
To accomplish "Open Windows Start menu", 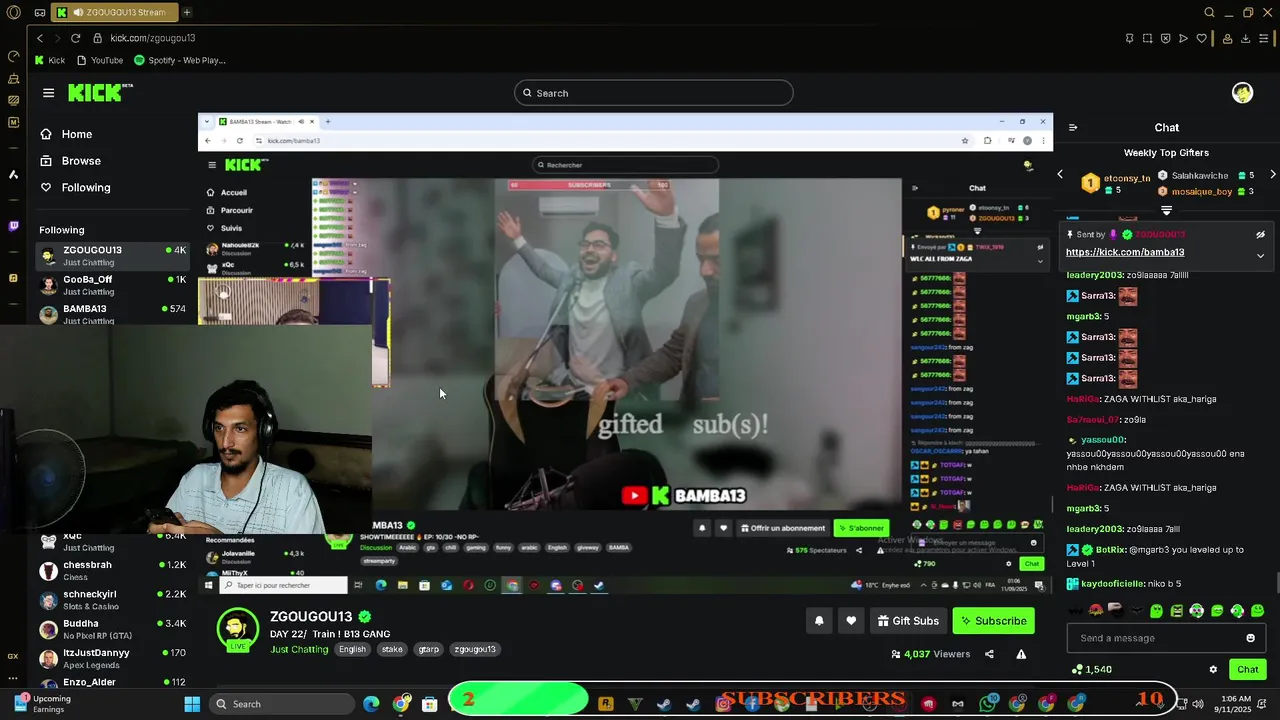I will 192,704.
